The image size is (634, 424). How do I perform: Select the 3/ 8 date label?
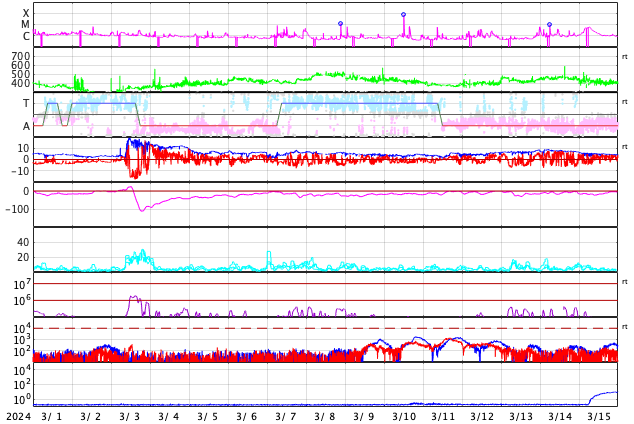point(325,416)
